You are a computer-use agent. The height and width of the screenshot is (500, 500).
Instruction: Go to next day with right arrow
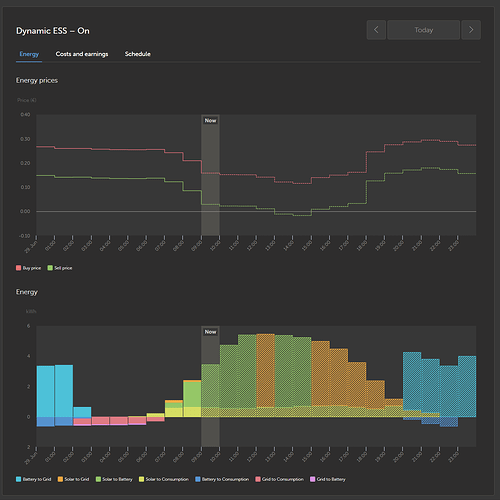point(471,30)
